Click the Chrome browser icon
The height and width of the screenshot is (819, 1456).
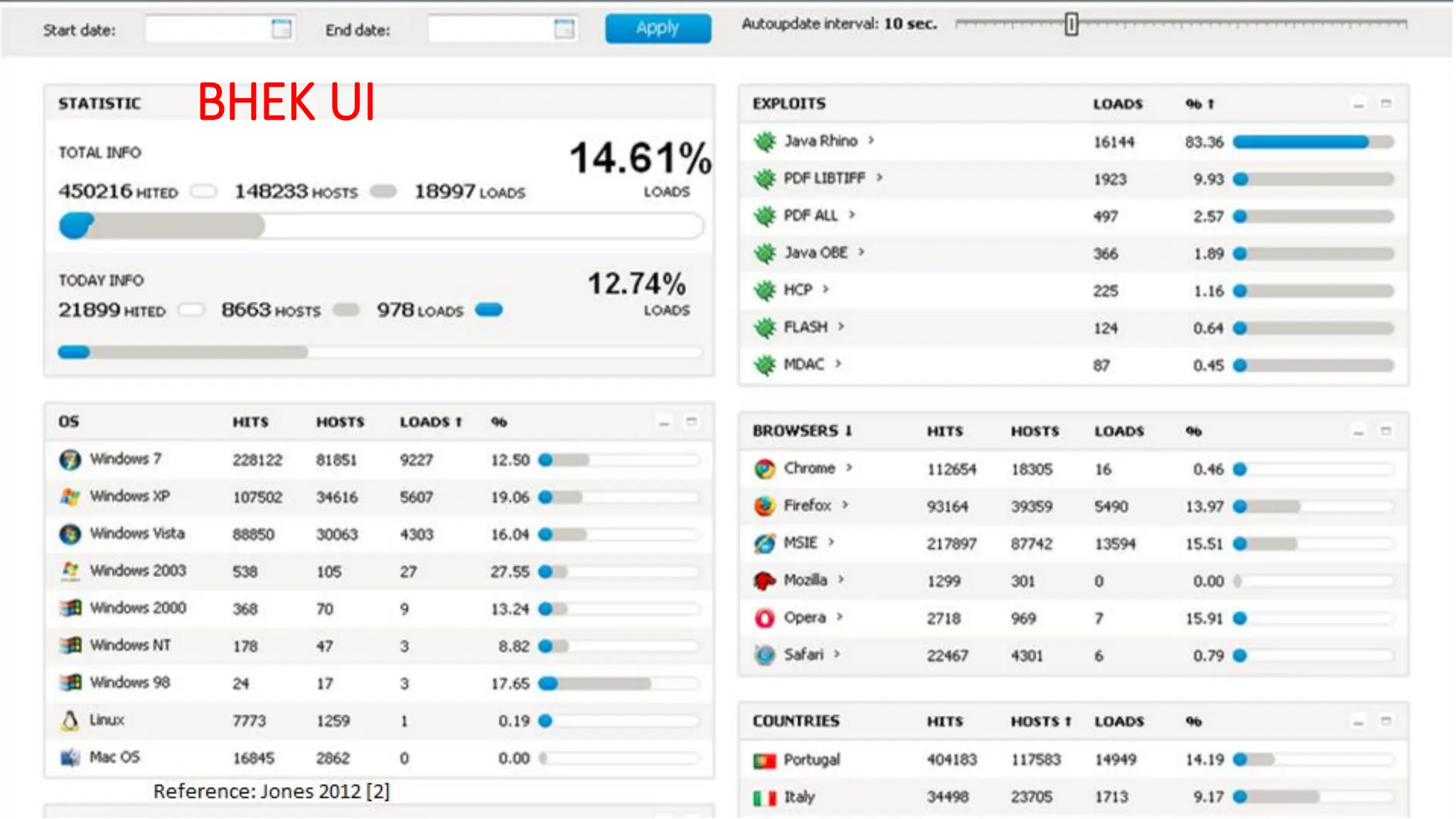[765, 469]
